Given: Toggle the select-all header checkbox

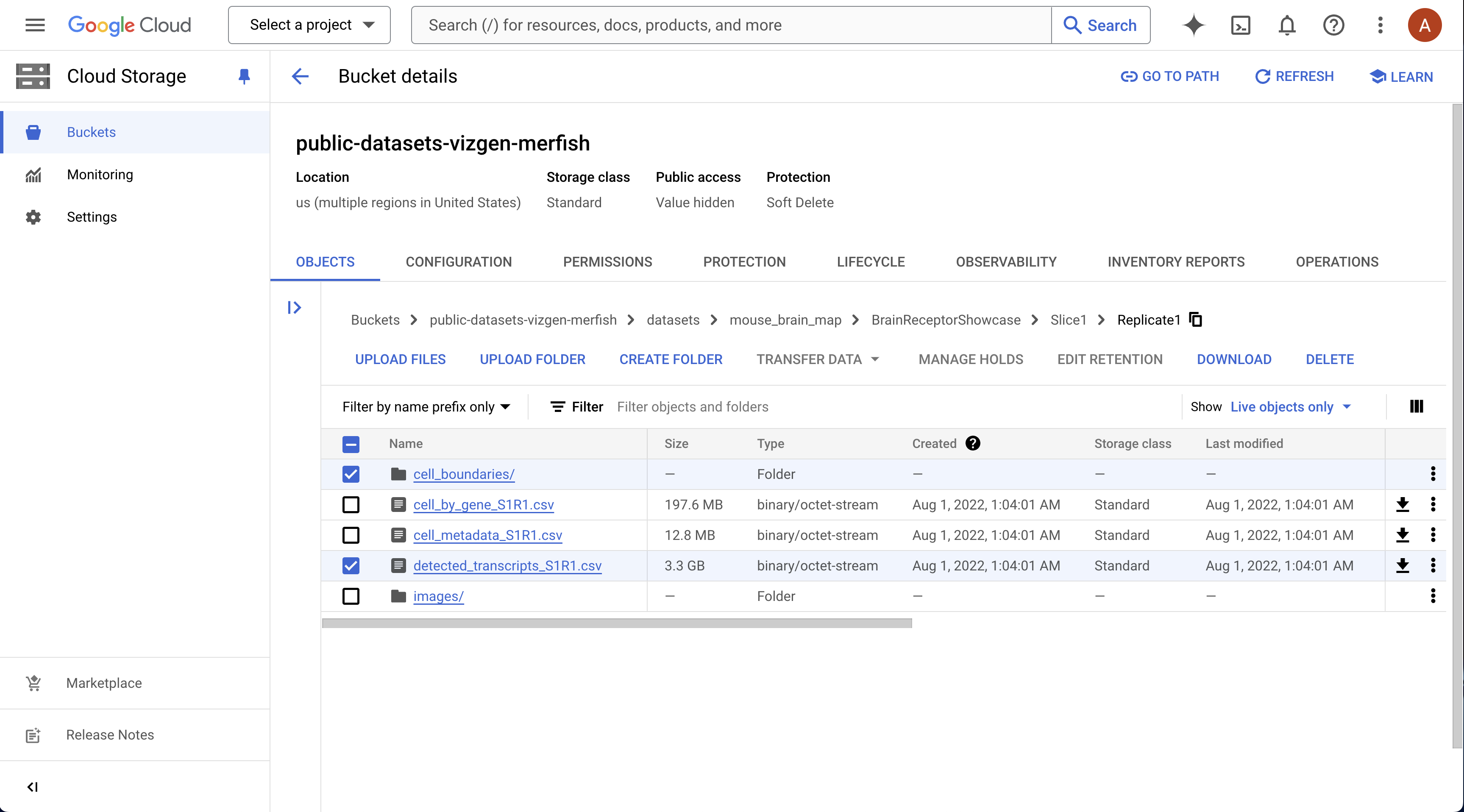Looking at the screenshot, I should pos(351,444).
